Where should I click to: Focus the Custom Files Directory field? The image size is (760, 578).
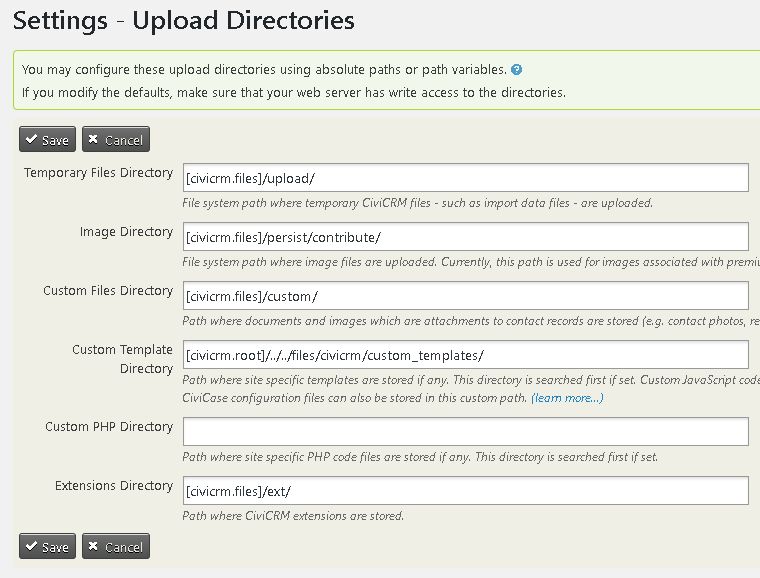(x=466, y=296)
